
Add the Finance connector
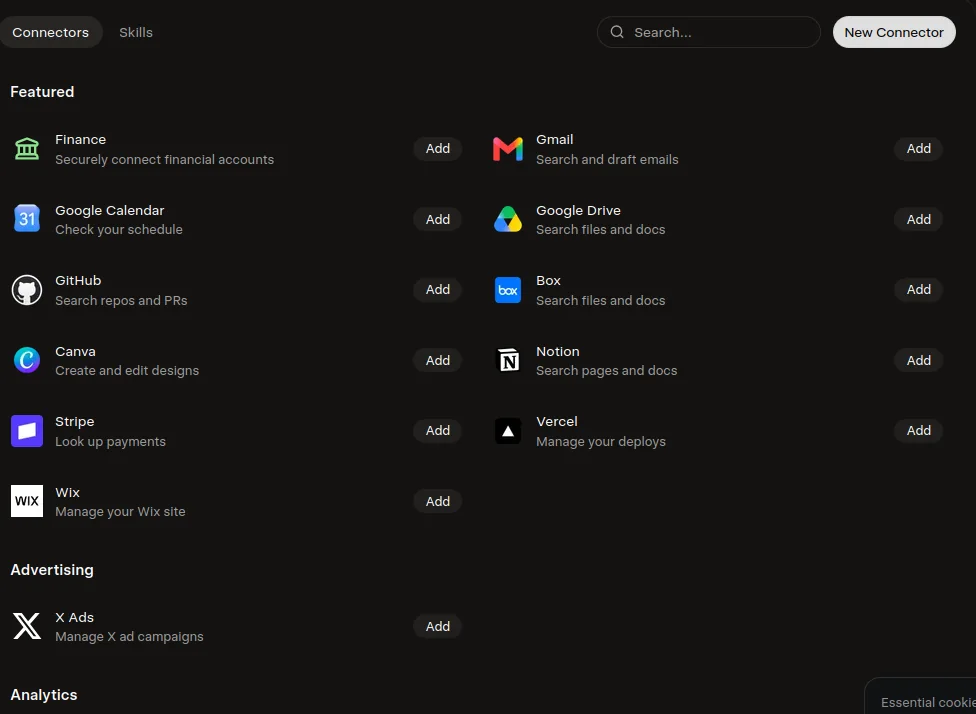tap(438, 149)
